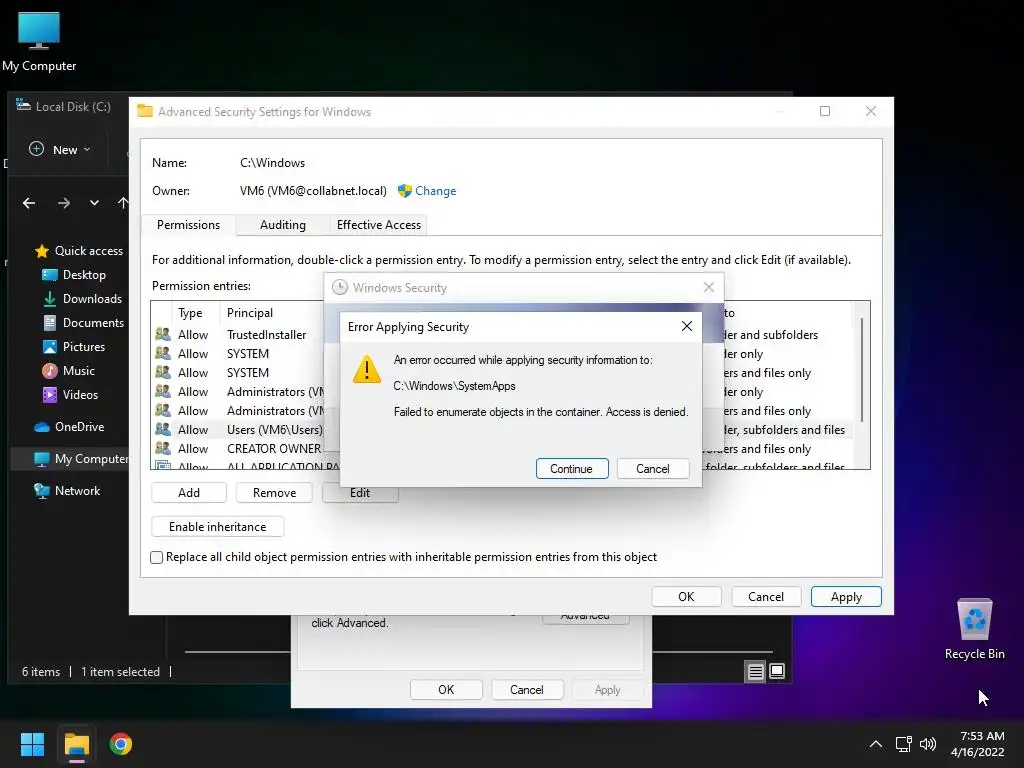Check Replace all child object permission entries
Screen dimensions: 1024x768
[x=157, y=557]
